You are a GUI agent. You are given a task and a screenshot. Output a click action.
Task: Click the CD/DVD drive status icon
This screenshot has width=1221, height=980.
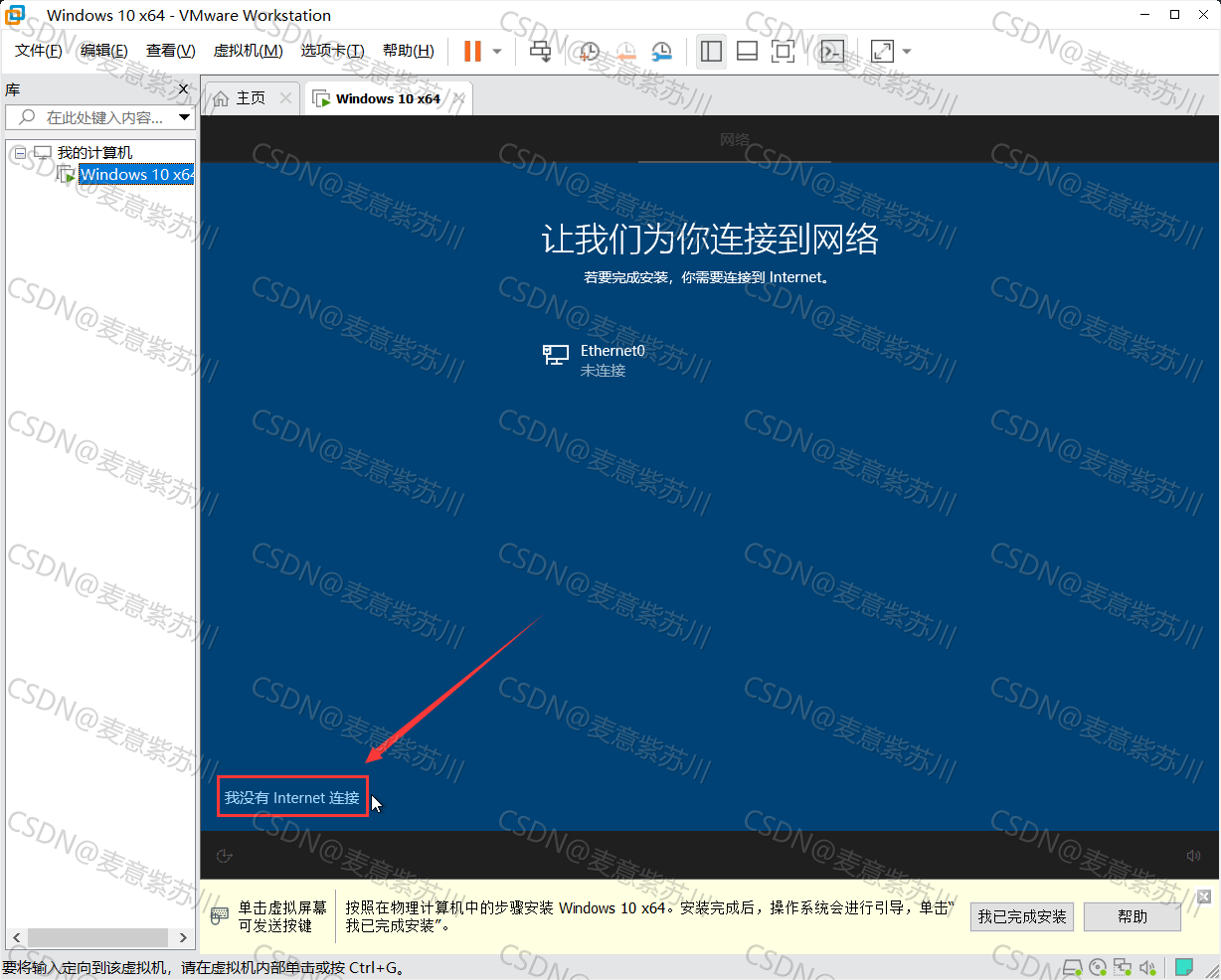pyautogui.click(x=1098, y=967)
